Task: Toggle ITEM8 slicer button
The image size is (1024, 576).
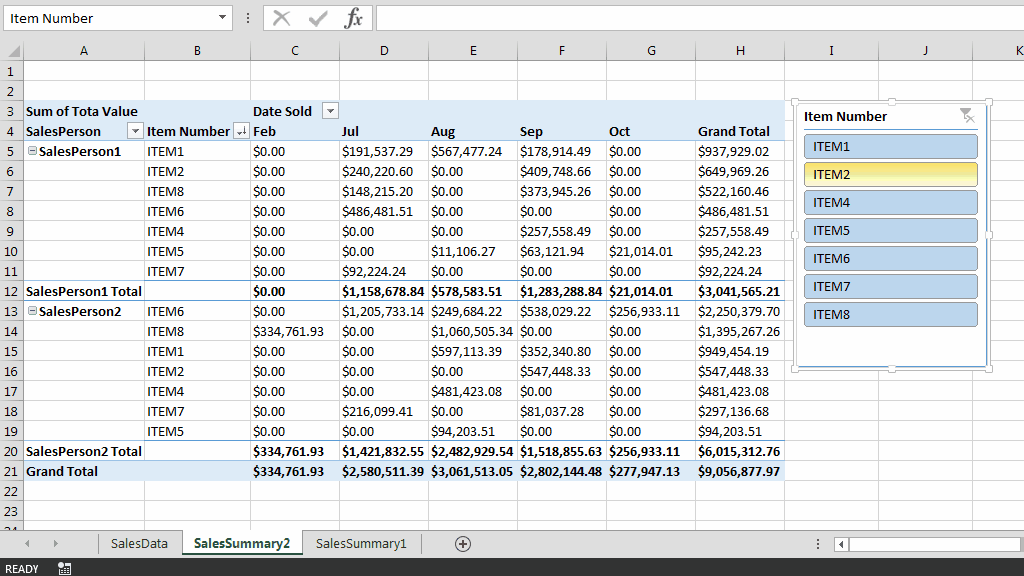Action: 891,314
